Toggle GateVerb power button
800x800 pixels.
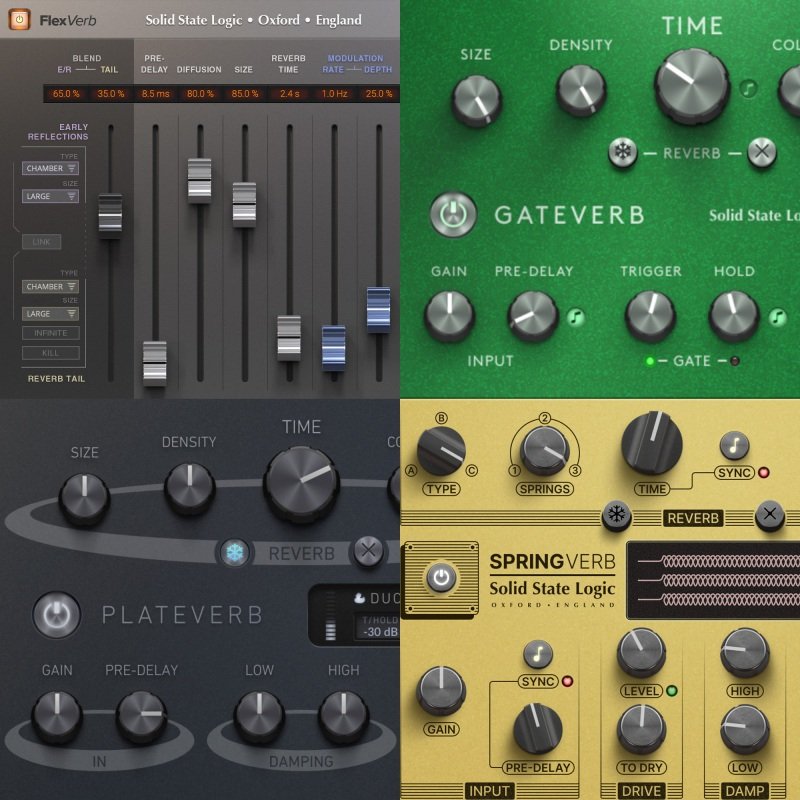[x=453, y=214]
